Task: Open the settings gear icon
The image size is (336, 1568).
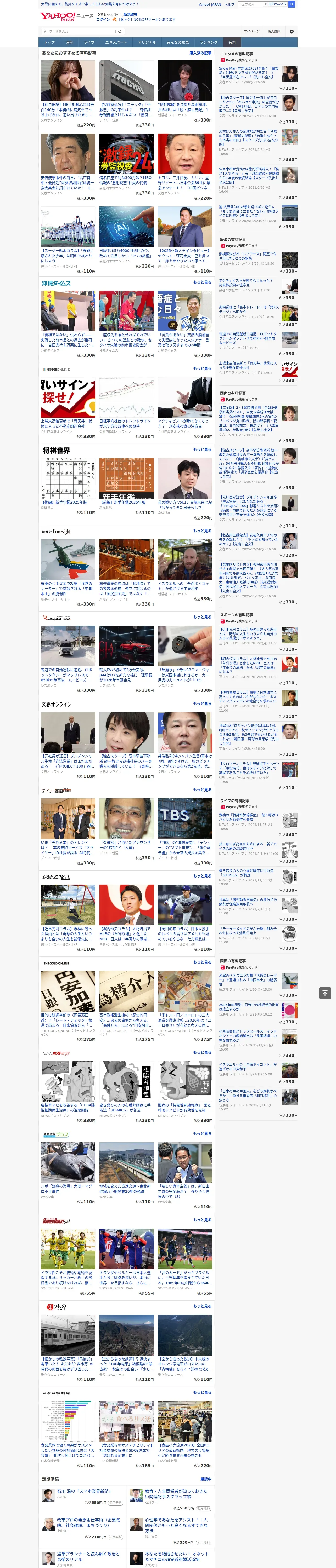Action: (x=292, y=31)
